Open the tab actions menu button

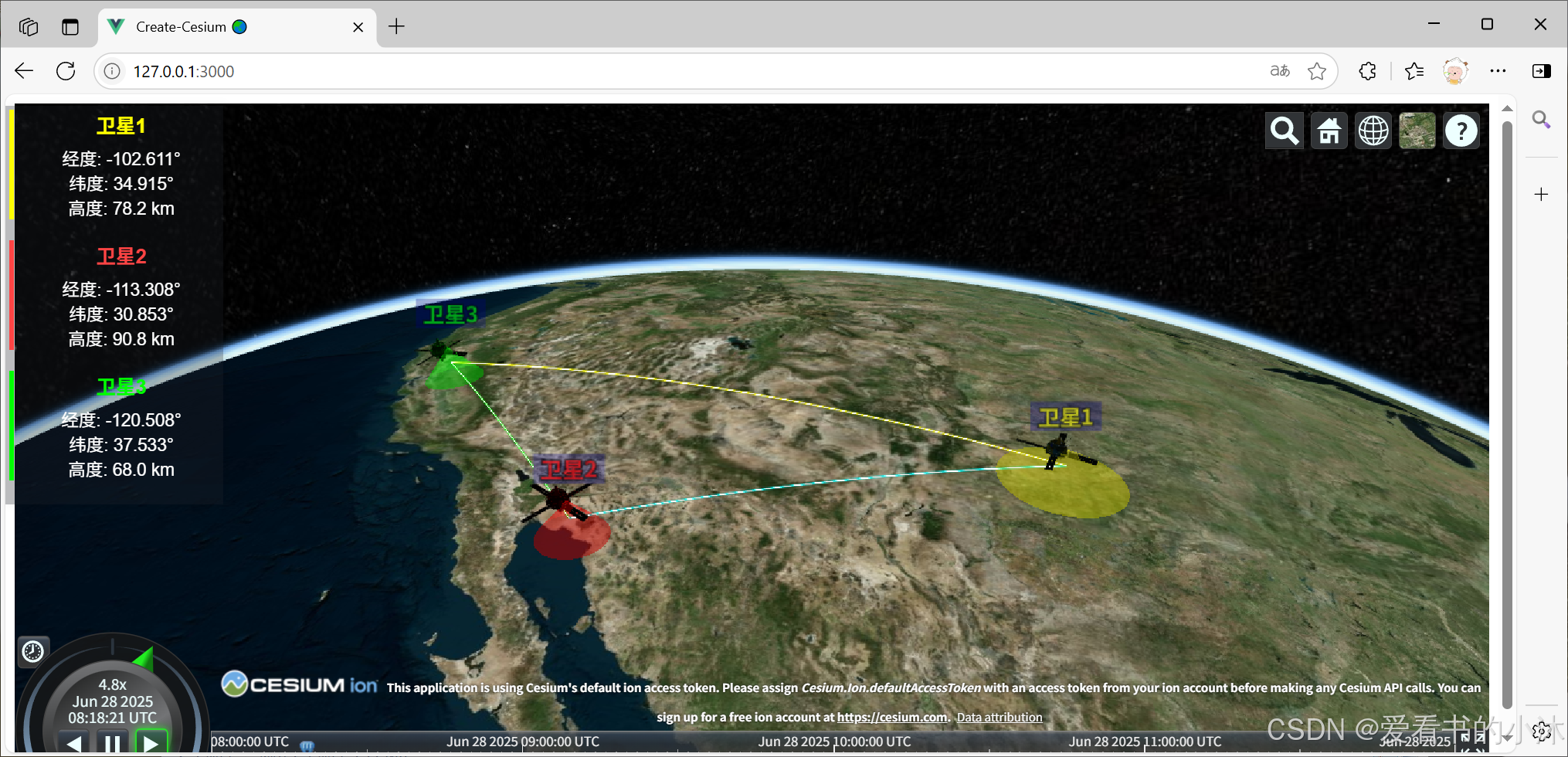(70, 27)
